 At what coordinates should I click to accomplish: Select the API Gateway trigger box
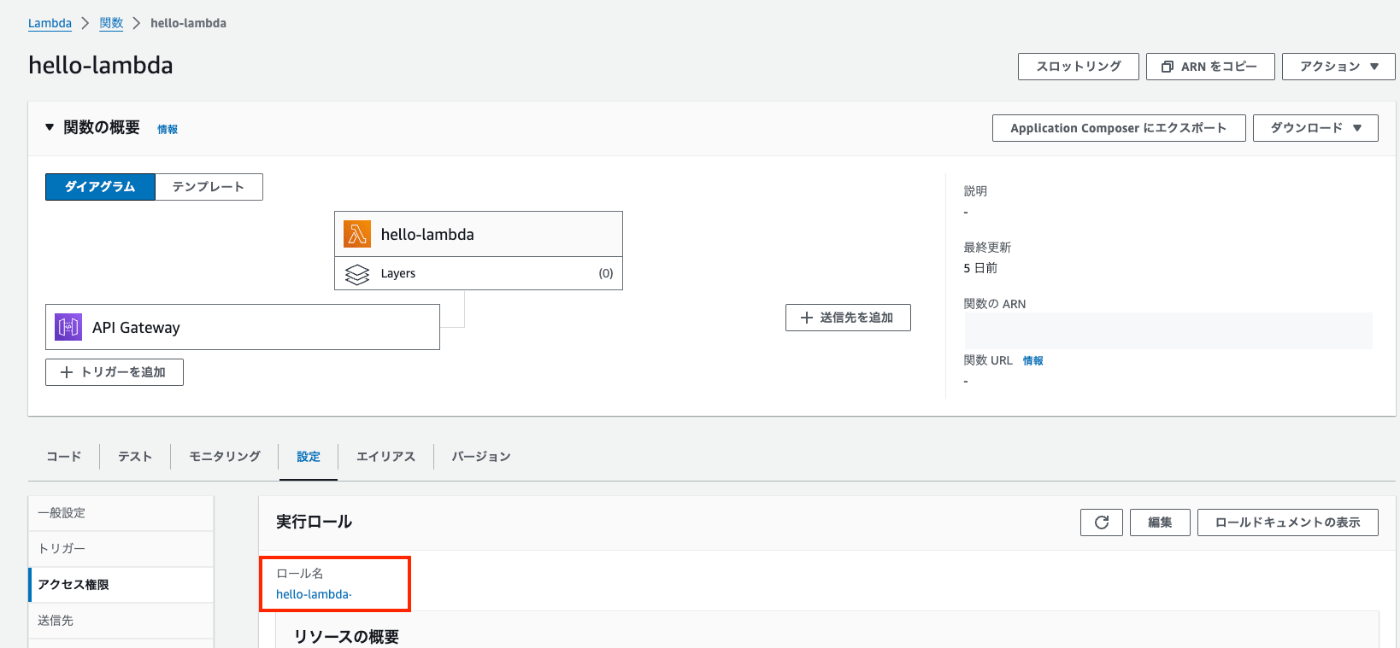[x=242, y=327]
